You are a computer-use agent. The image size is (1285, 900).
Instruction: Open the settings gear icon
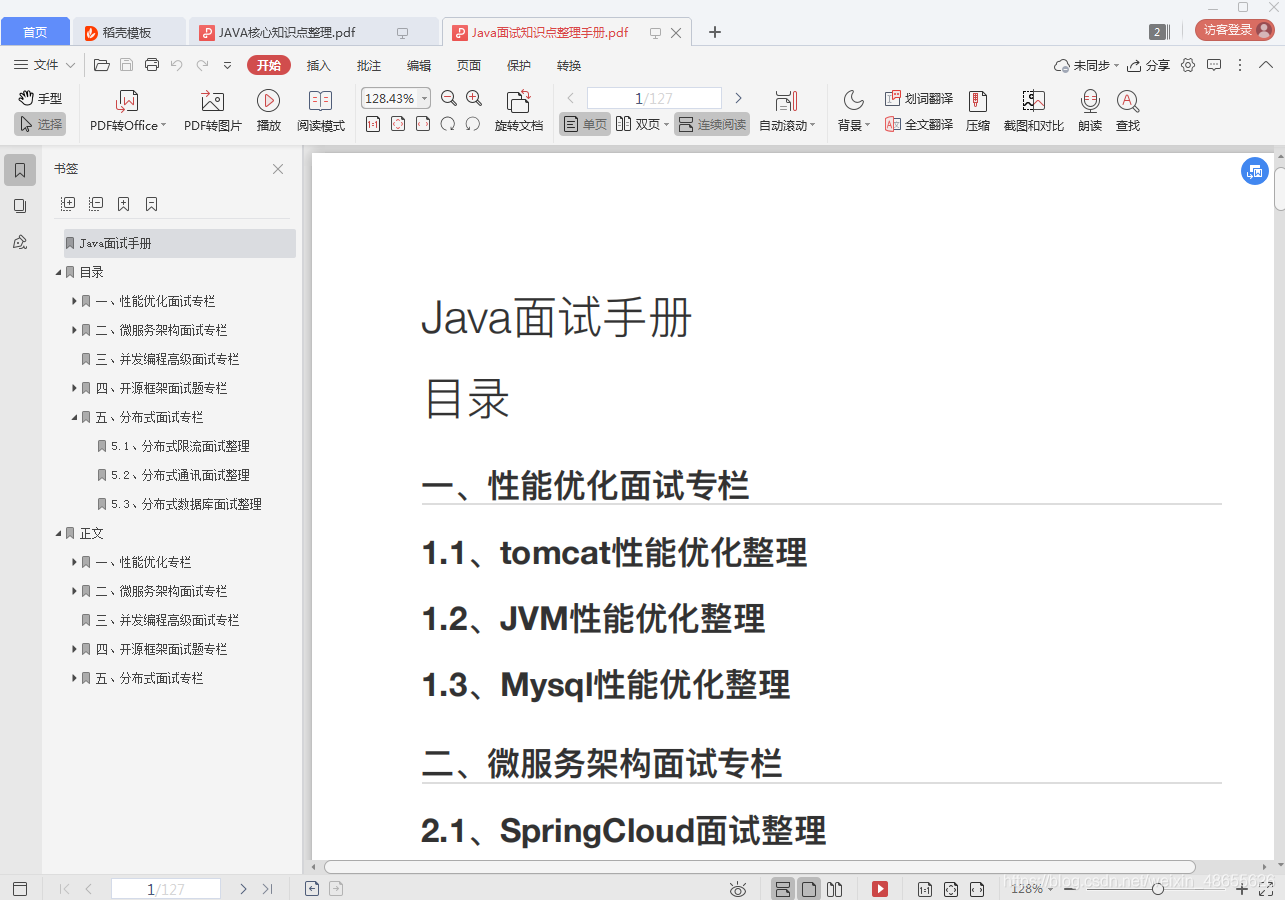point(1188,65)
